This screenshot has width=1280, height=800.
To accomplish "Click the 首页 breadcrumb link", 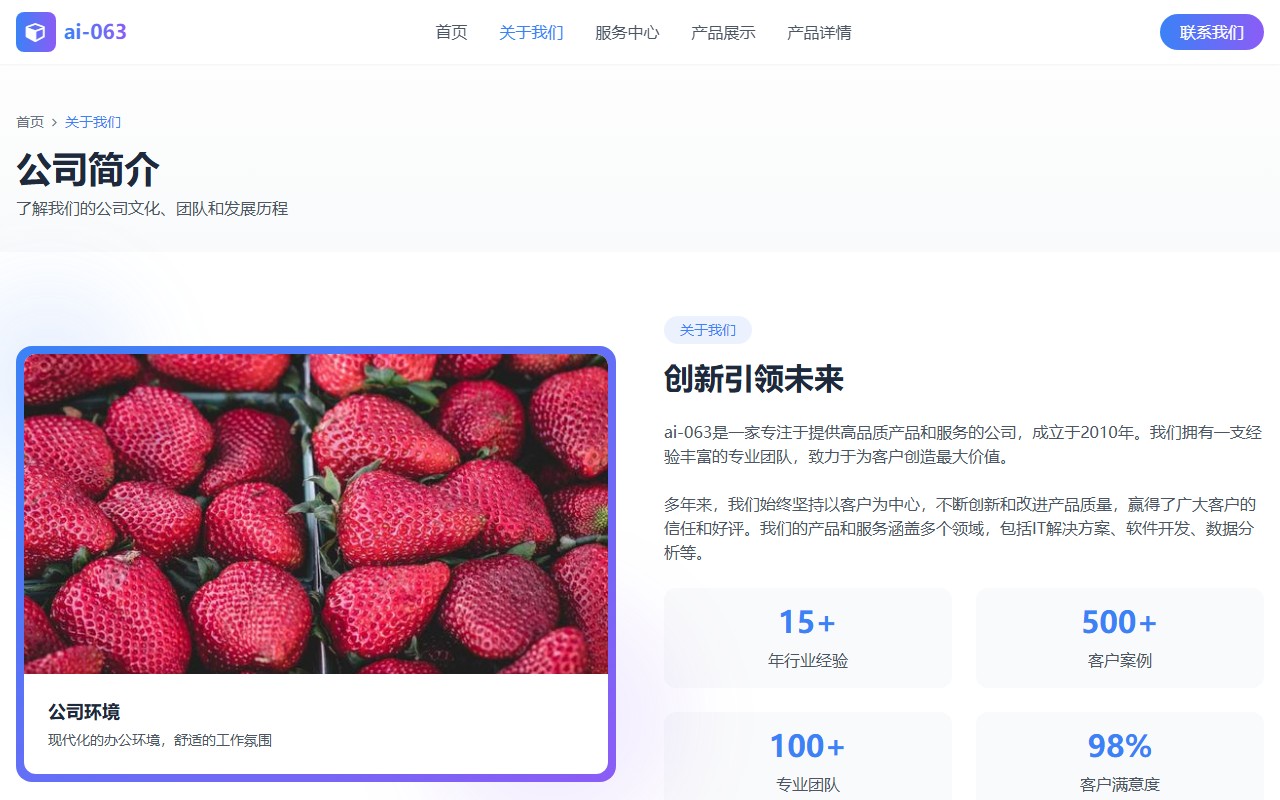I will pyautogui.click(x=30, y=122).
